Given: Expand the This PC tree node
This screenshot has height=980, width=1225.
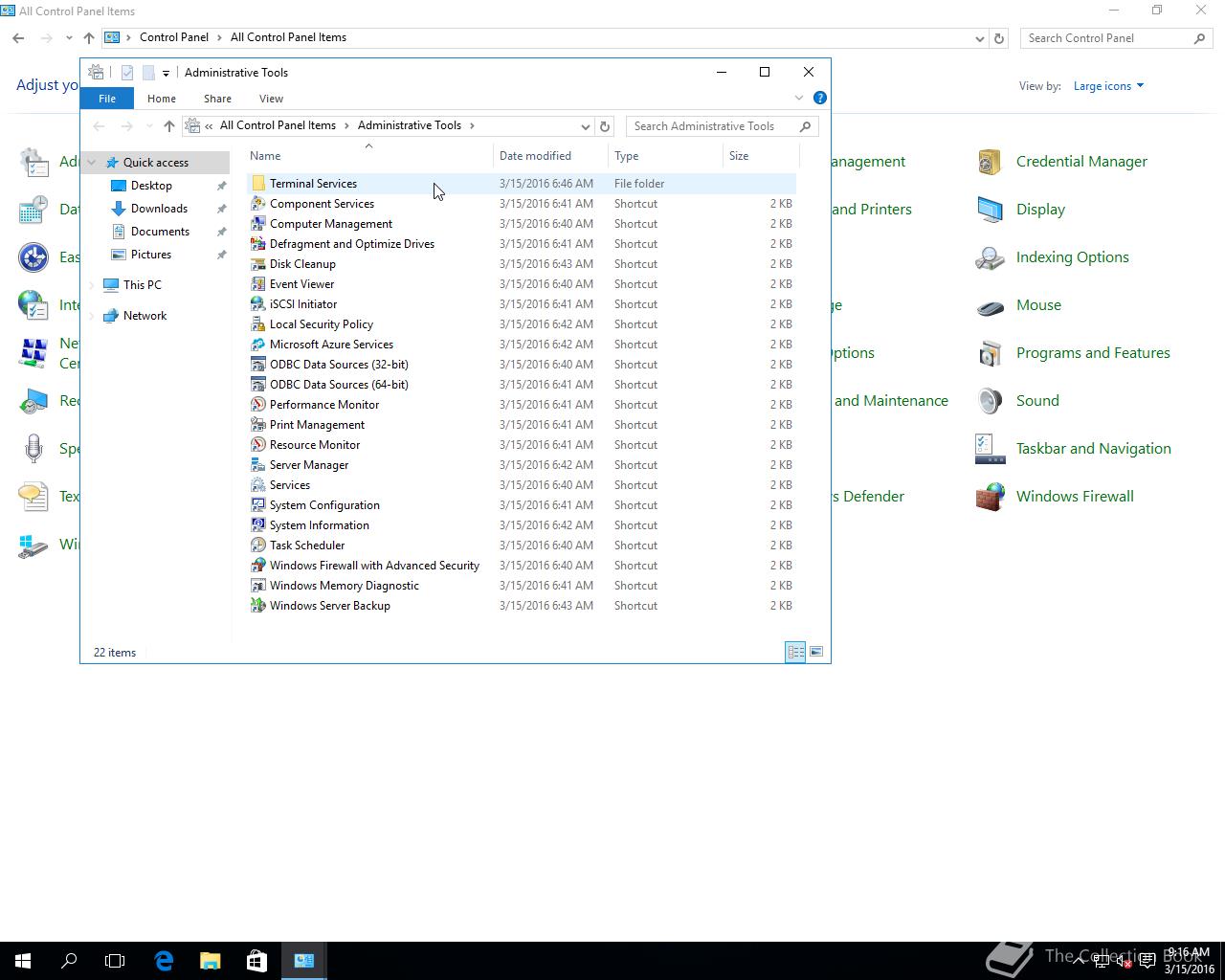Looking at the screenshot, I should [92, 285].
